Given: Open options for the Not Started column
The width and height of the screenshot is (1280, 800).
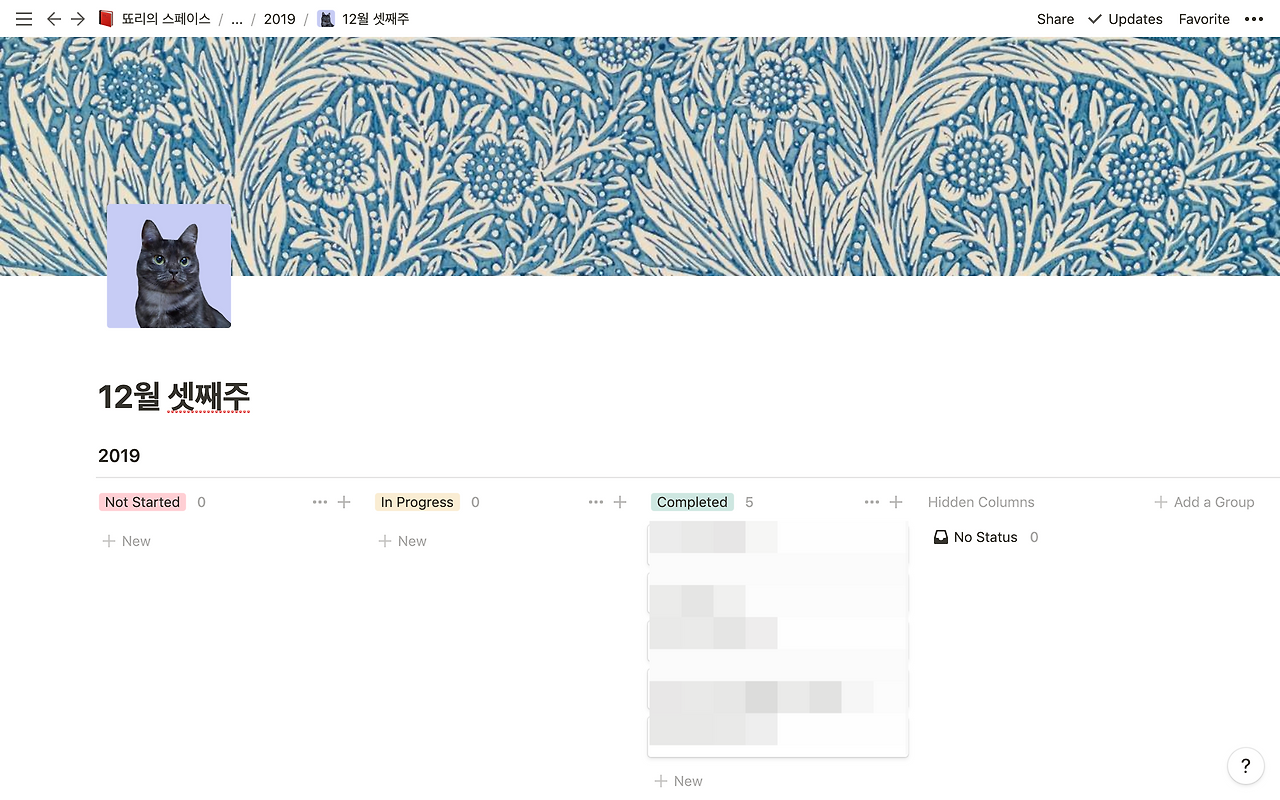Looking at the screenshot, I should [x=320, y=502].
